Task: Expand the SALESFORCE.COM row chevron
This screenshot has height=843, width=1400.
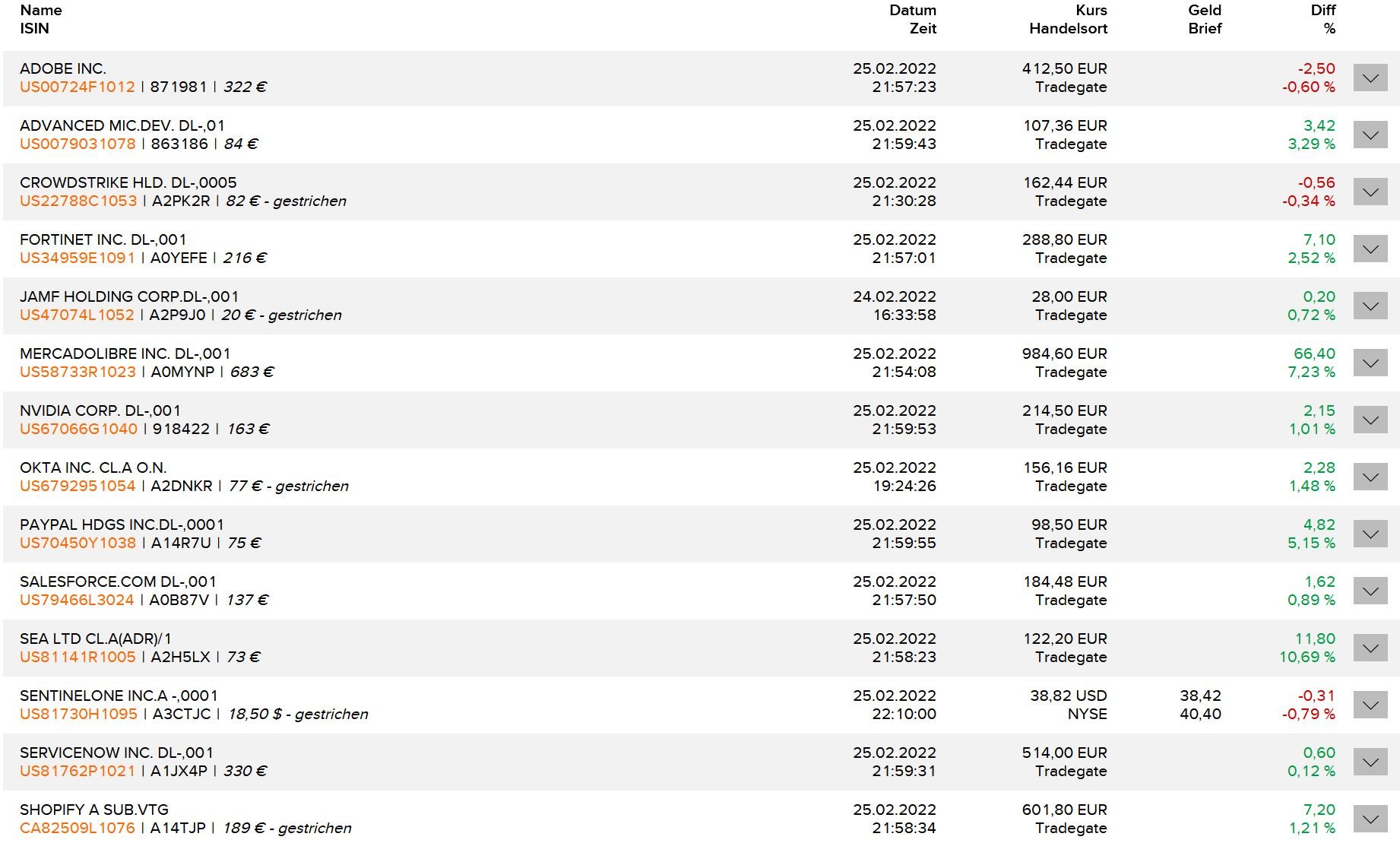Action: coord(1370,591)
